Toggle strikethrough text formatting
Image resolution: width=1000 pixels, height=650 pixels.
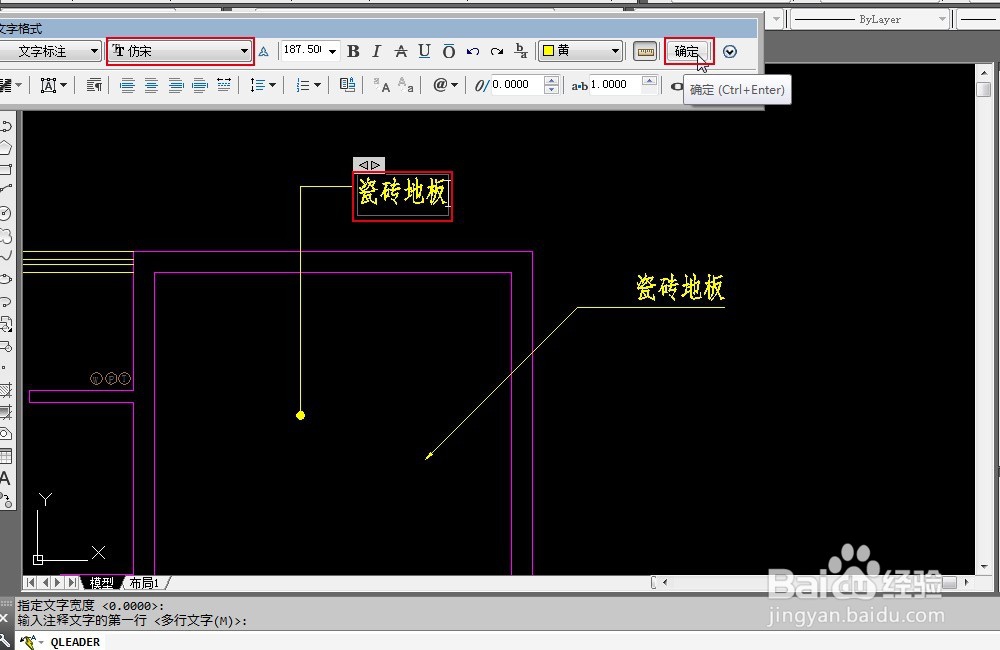click(401, 52)
